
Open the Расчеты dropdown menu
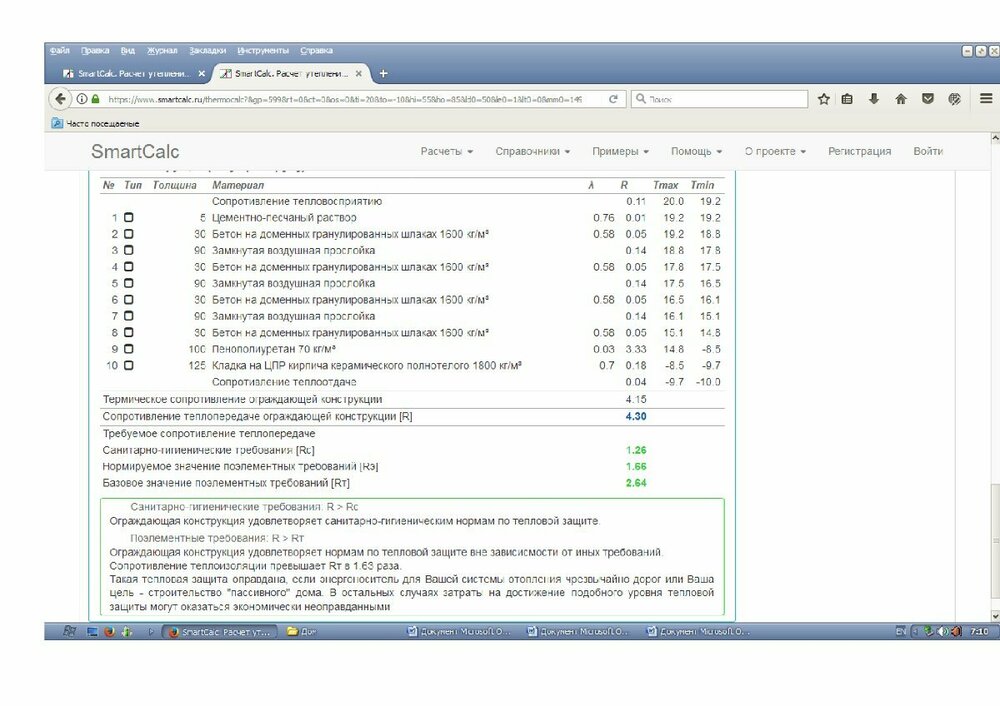click(443, 149)
